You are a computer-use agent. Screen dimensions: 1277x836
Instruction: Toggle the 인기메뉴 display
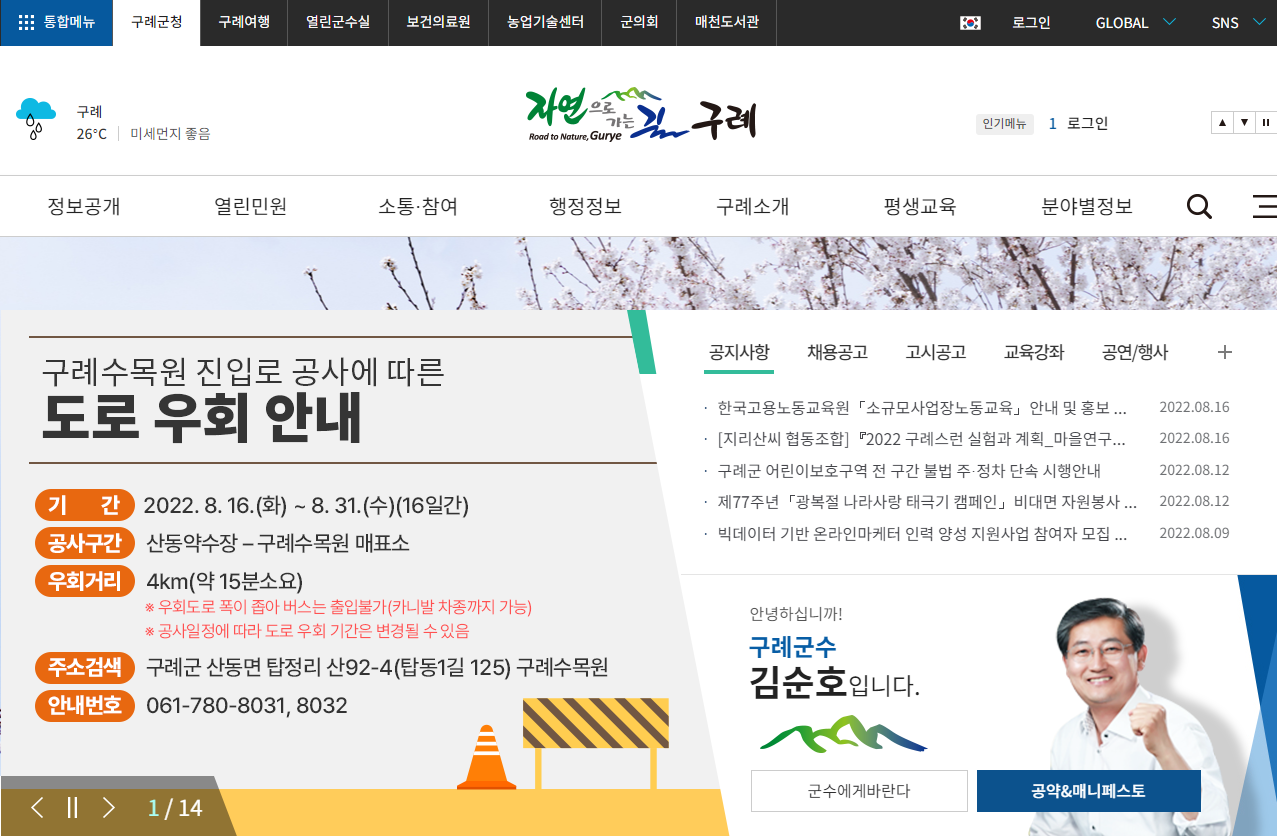point(1004,123)
